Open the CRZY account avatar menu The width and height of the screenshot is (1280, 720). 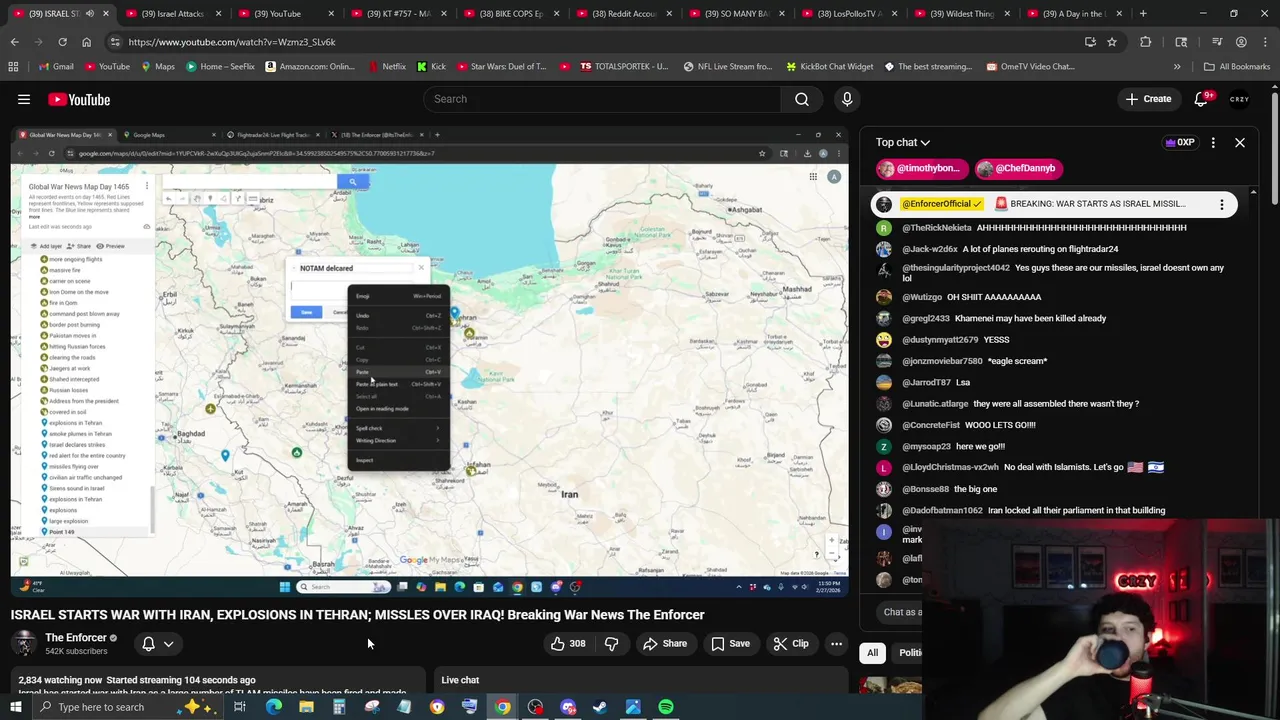pos(1240,99)
